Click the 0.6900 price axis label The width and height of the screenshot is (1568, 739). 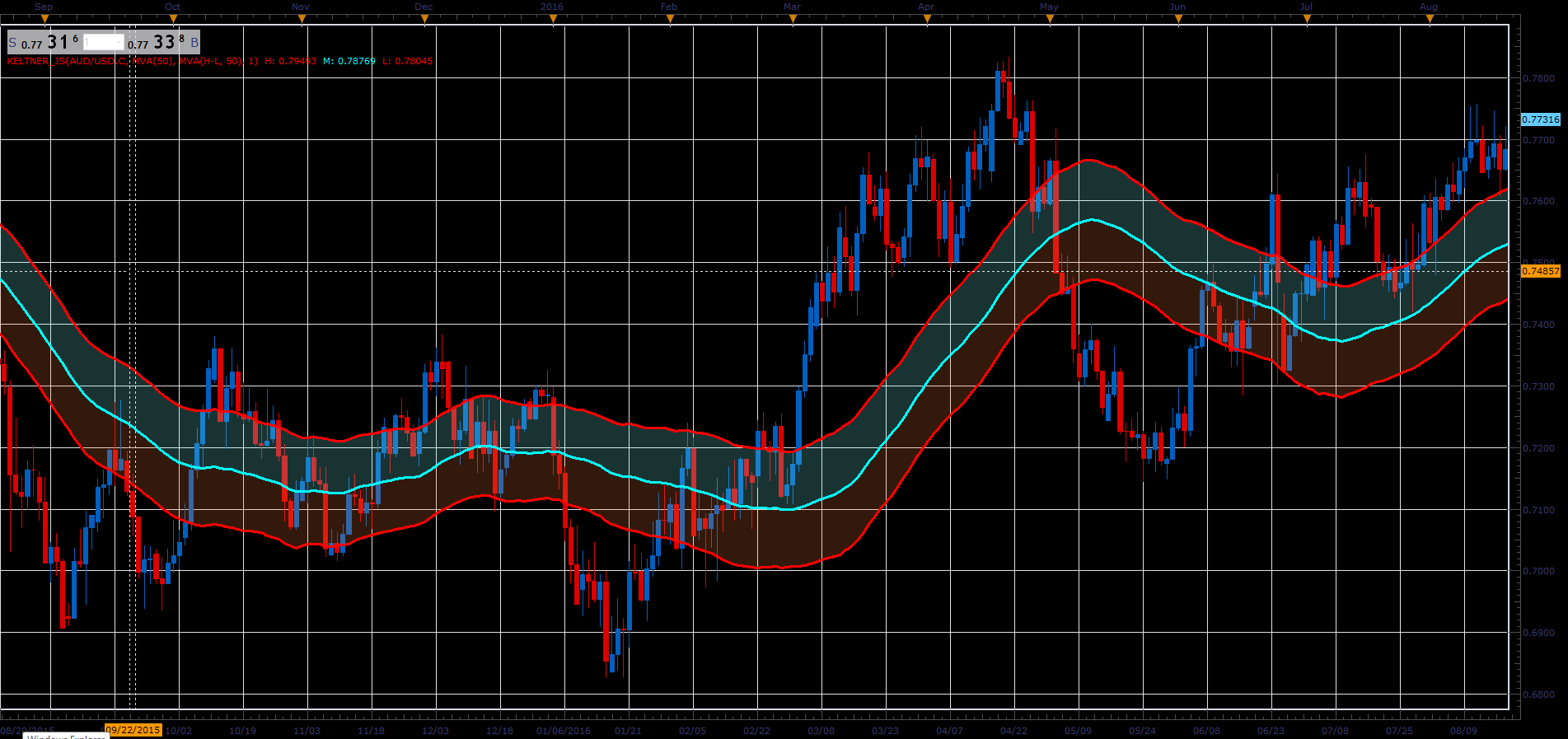[1538, 633]
